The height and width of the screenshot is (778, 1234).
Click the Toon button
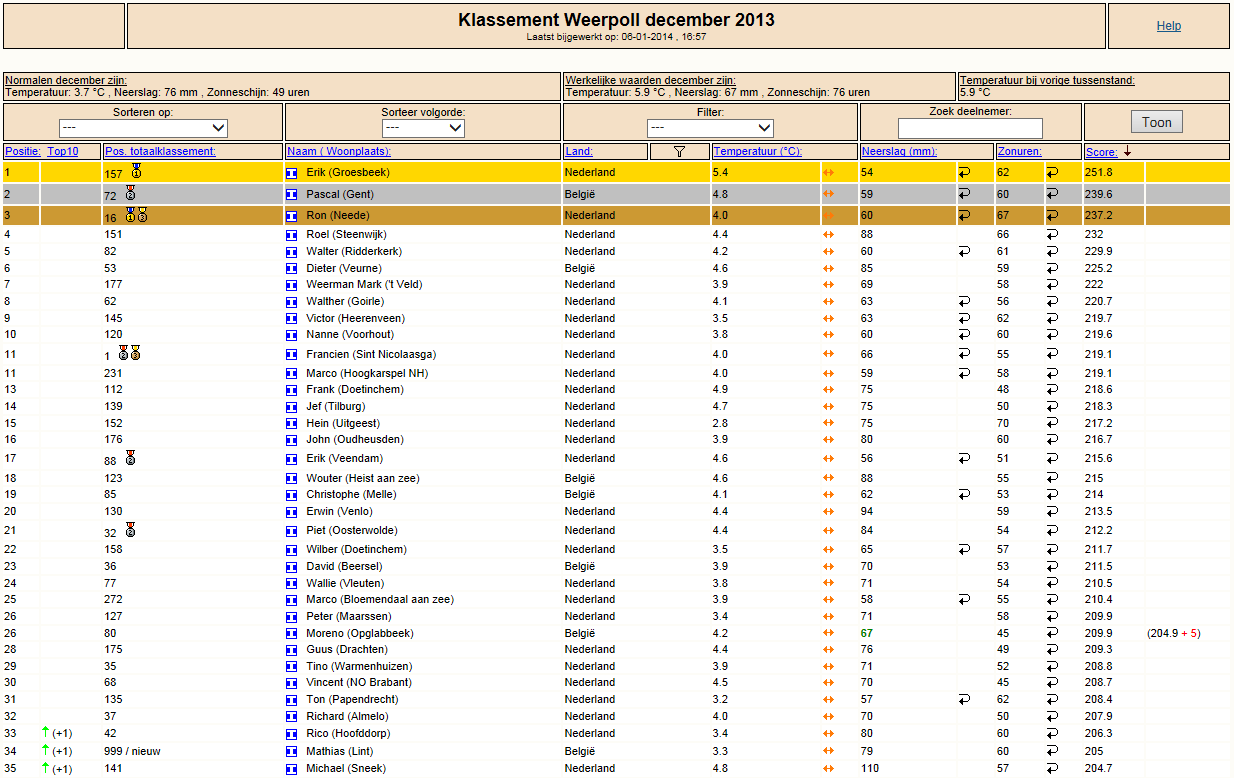point(1157,122)
